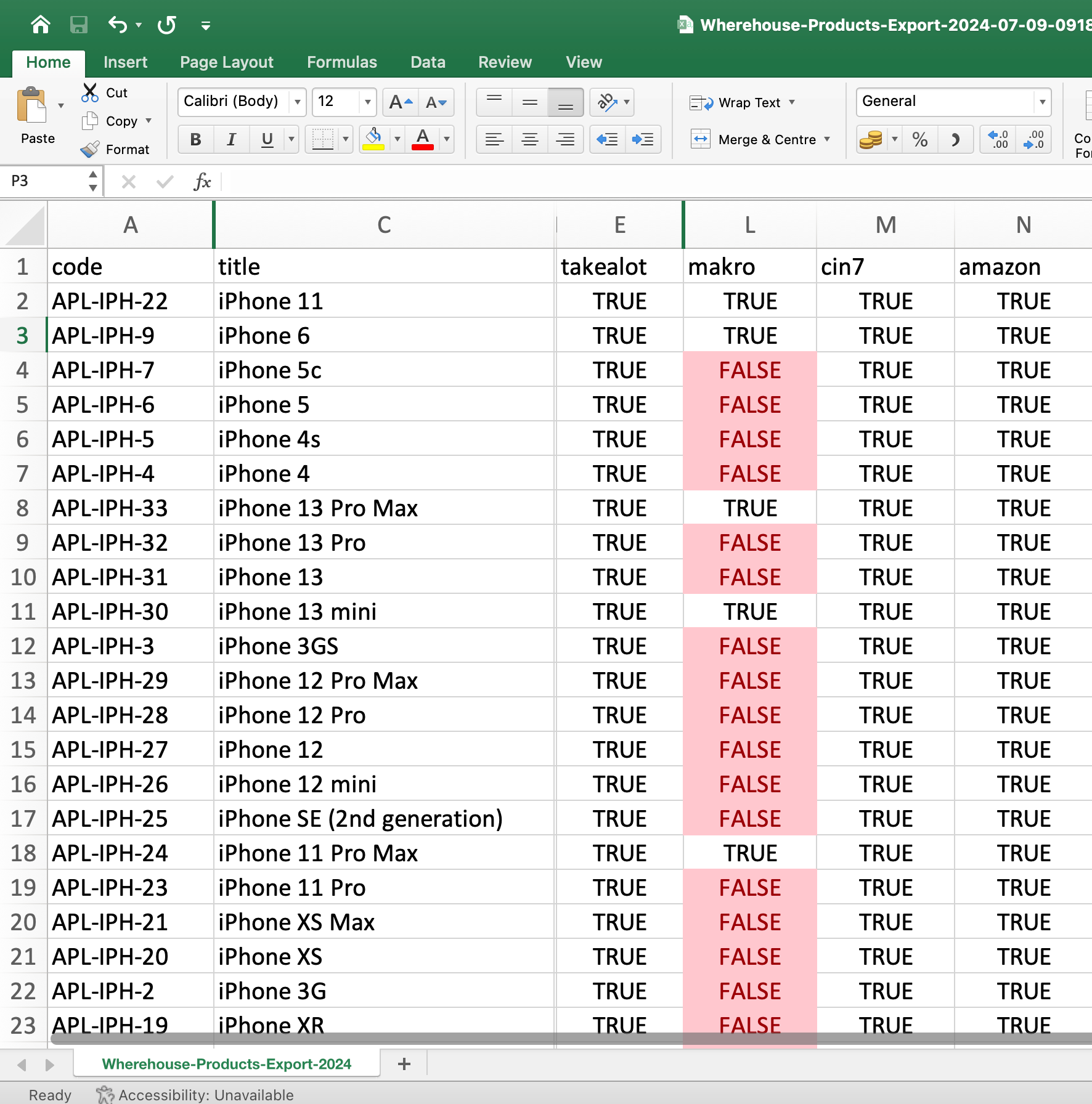Viewport: 1092px width, 1104px height.
Task: Select column L header
Action: coord(749,225)
